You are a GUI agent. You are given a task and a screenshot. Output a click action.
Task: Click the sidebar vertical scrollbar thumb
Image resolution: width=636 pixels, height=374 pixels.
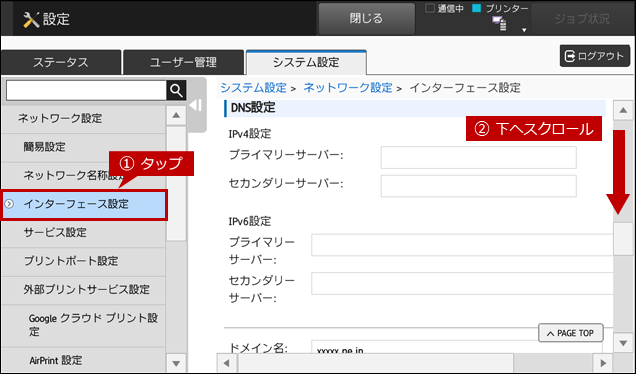(176, 184)
